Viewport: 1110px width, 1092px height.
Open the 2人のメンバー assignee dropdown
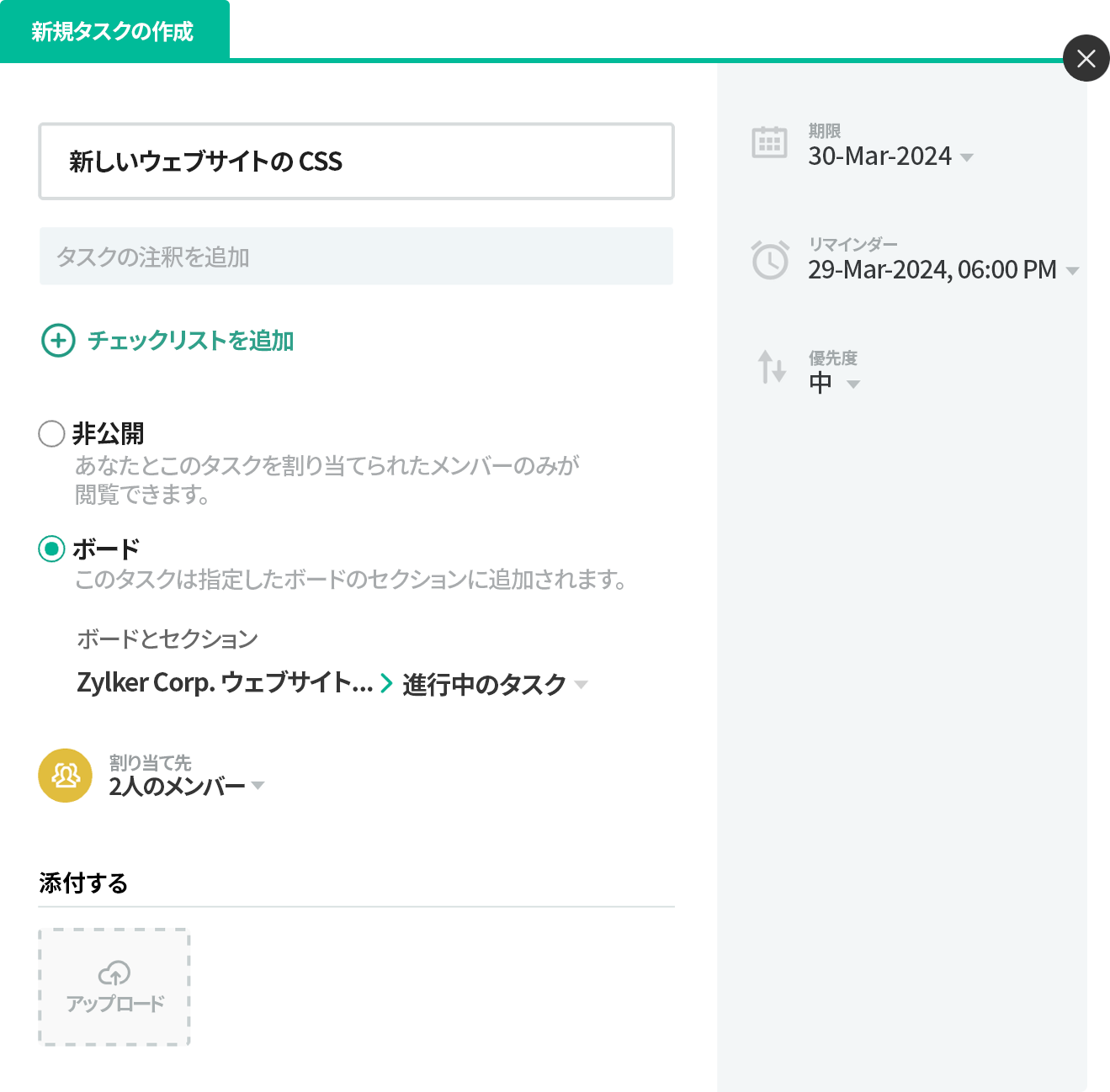click(x=260, y=786)
